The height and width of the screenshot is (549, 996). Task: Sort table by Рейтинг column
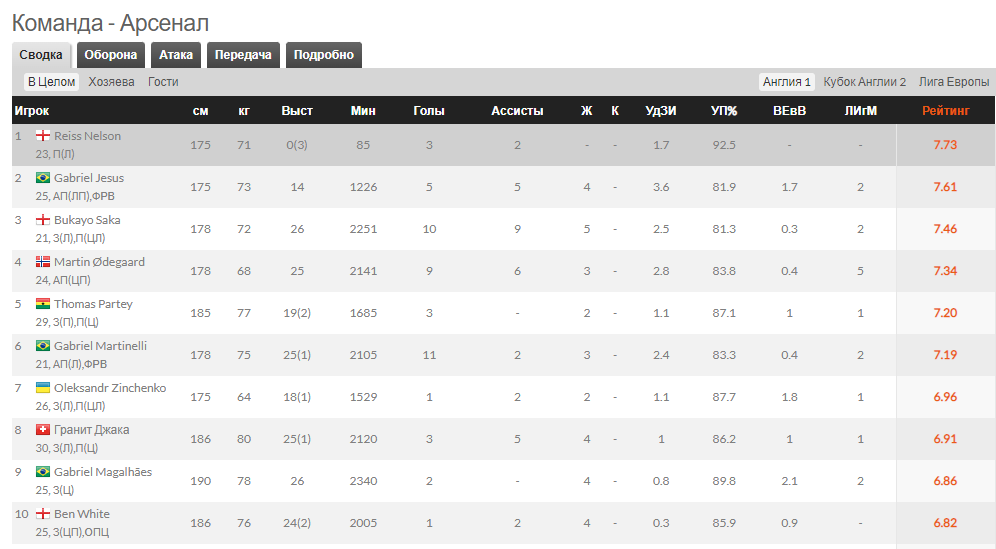tap(945, 111)
